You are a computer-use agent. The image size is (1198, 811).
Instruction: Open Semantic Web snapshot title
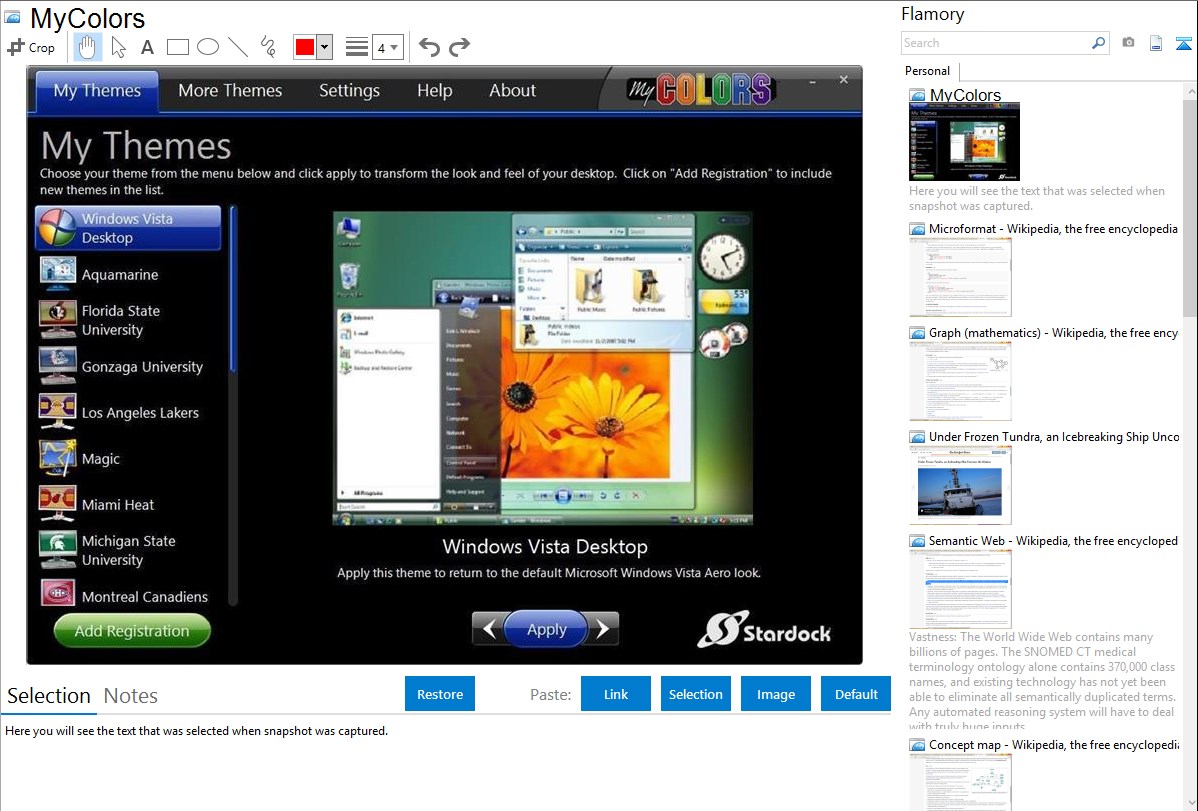[1053, 541]
